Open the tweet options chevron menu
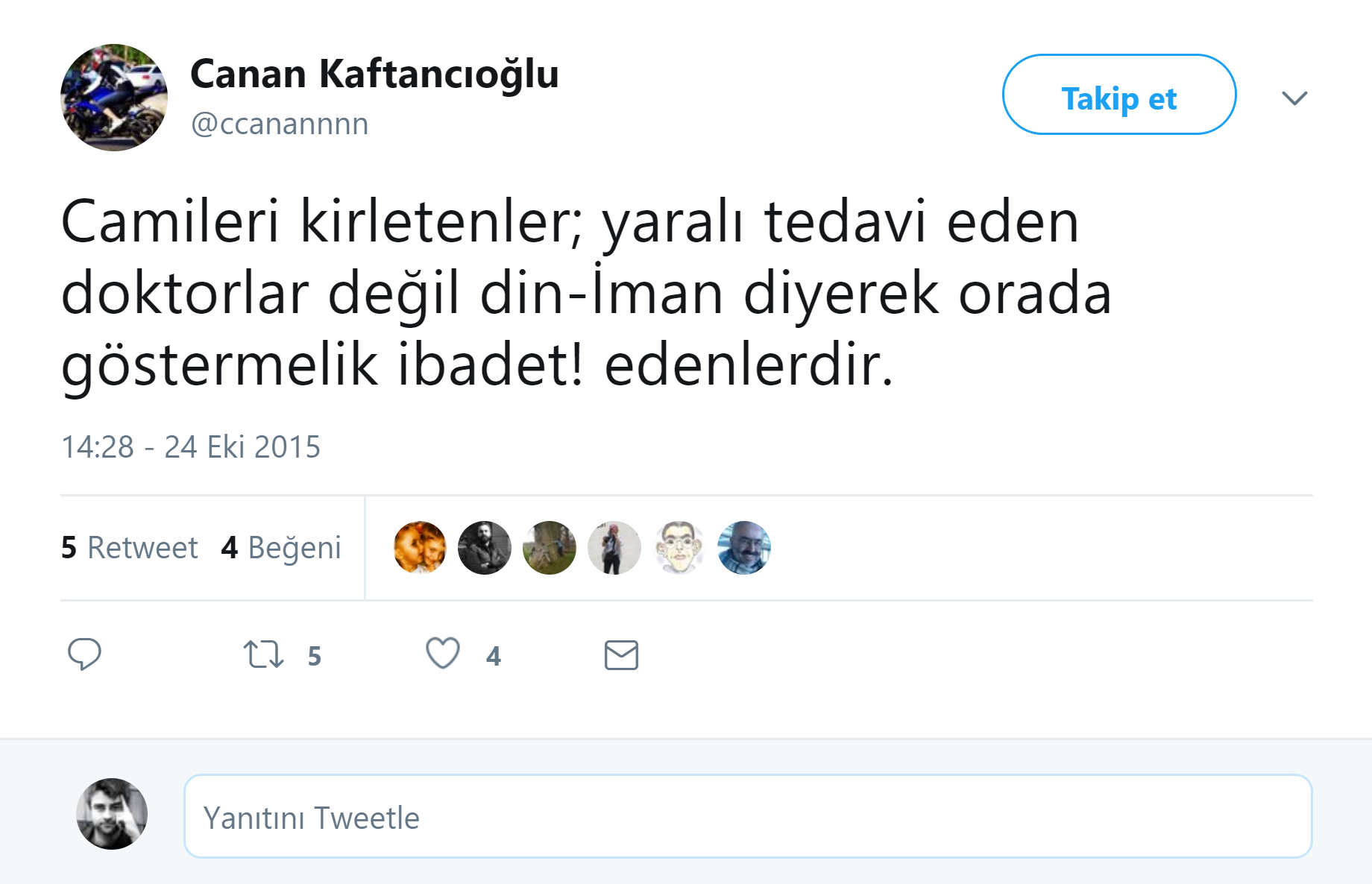The image size is (1372, 884). tap(1294, 98)
